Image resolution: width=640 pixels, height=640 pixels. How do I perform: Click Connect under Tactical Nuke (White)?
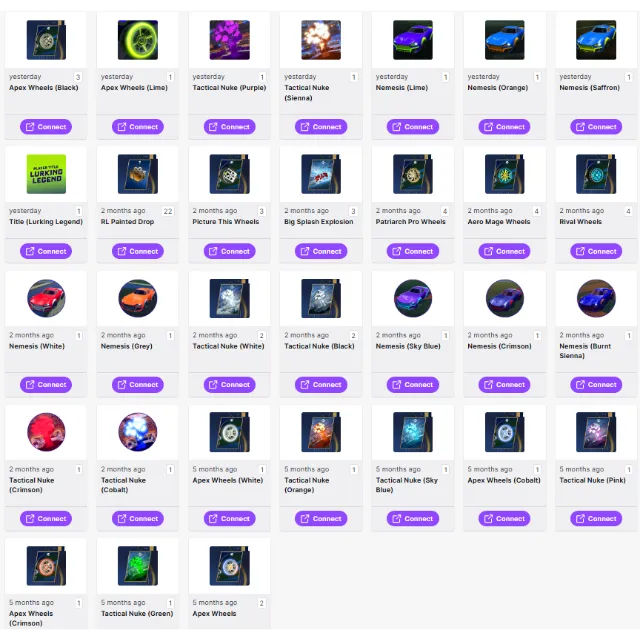coord(229,384)
